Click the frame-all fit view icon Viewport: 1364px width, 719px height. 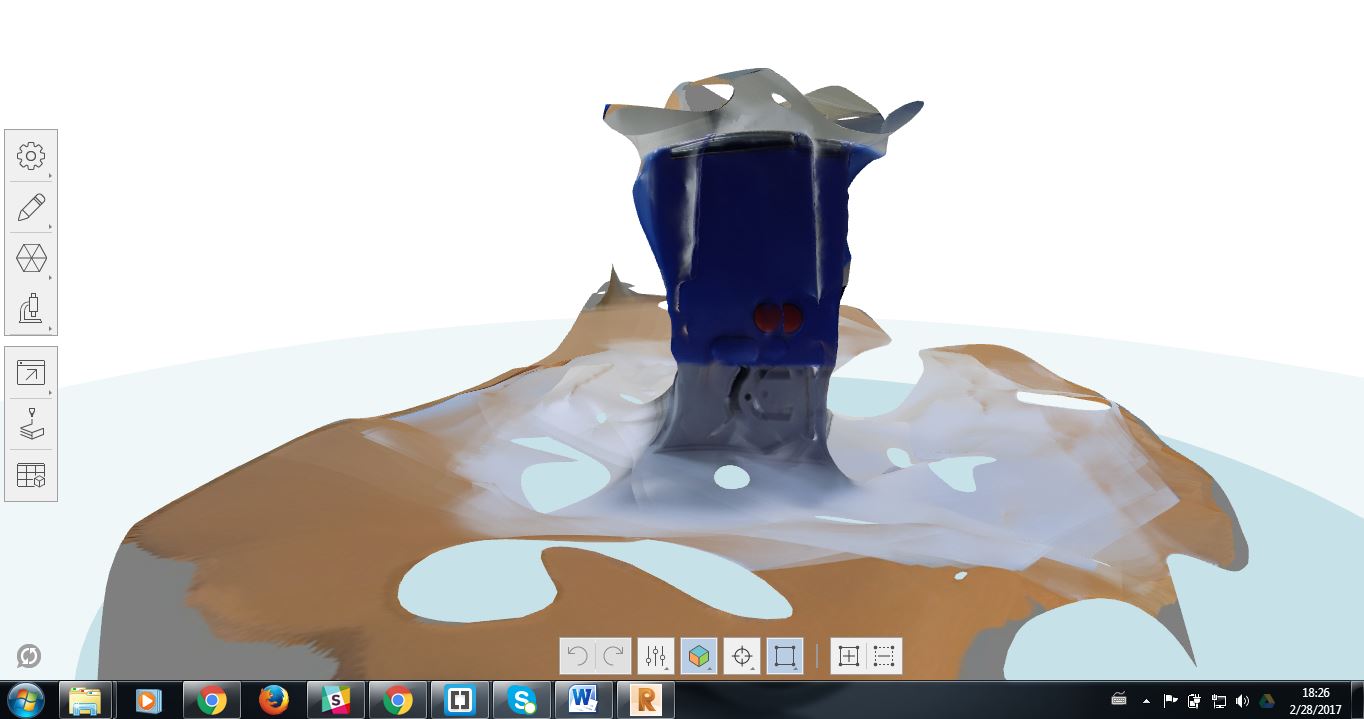pyautogui.click(x=848, y=656)
